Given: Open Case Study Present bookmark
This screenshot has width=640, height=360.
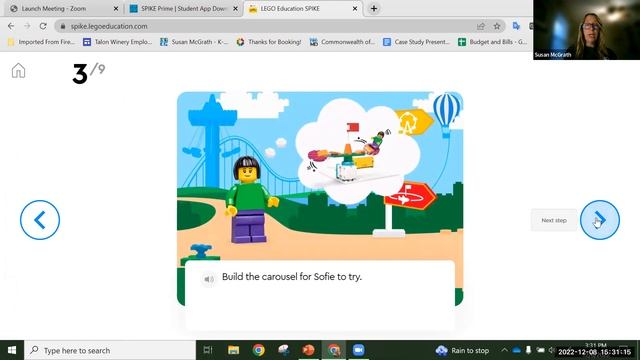Looking at the screenshot, I should click(x=416, y=42).
